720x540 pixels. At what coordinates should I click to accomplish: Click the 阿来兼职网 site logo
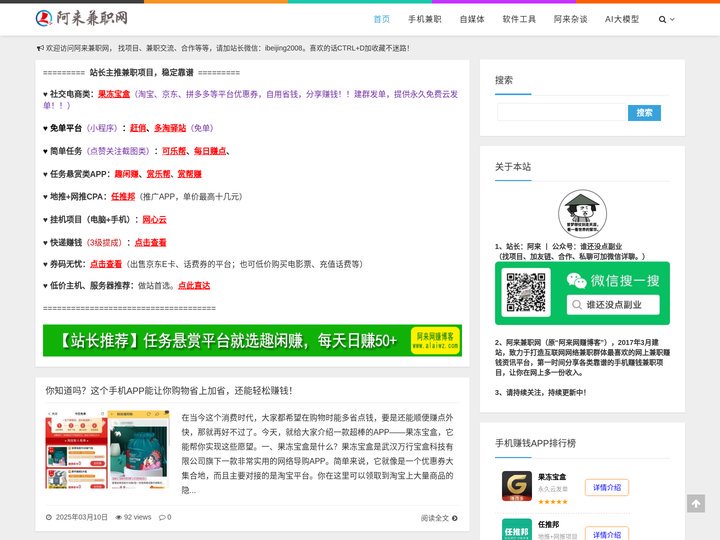(x=81, y=18)
